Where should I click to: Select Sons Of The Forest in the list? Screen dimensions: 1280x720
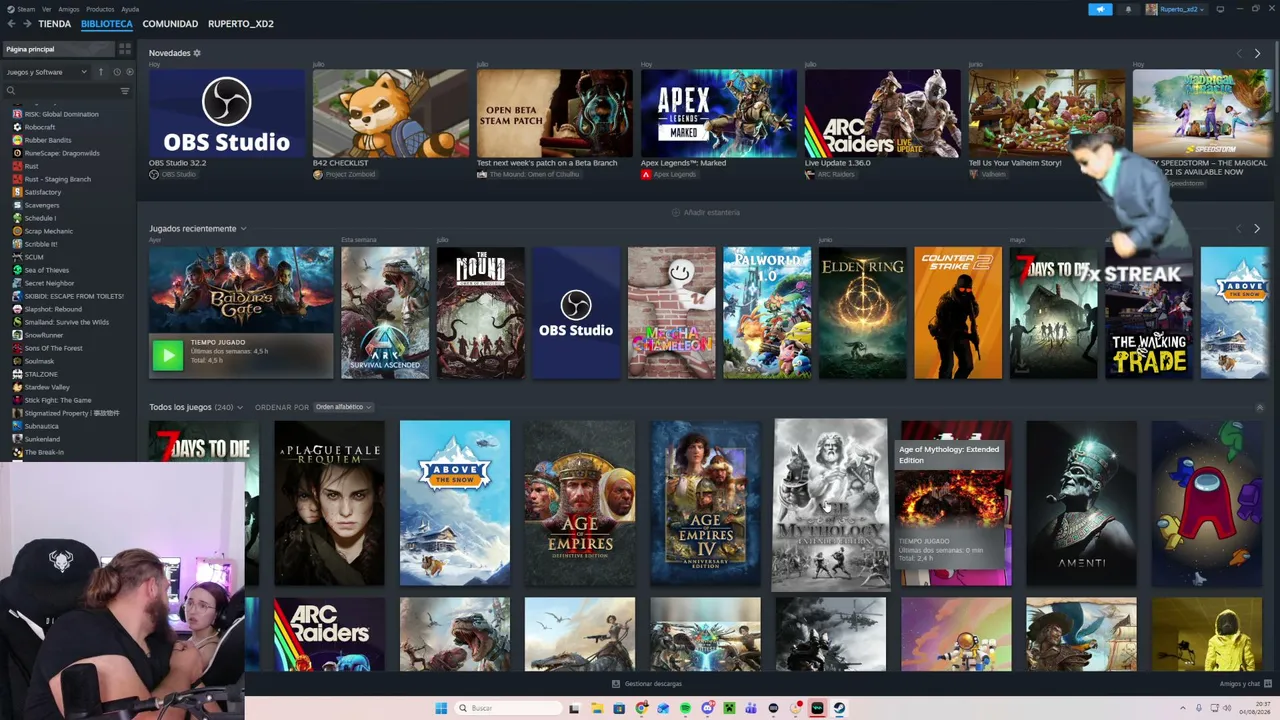[x=53, y=348]
